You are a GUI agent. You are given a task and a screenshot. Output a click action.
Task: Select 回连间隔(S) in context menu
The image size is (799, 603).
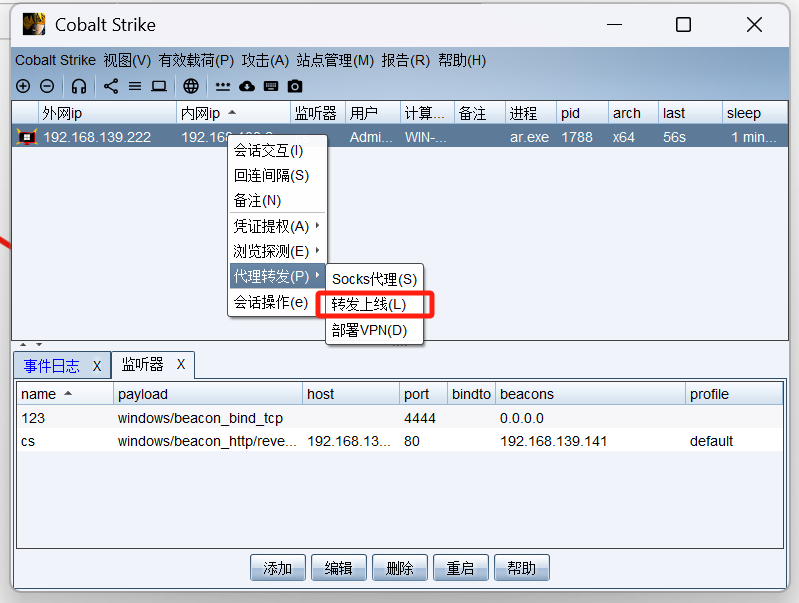point(277,176)
